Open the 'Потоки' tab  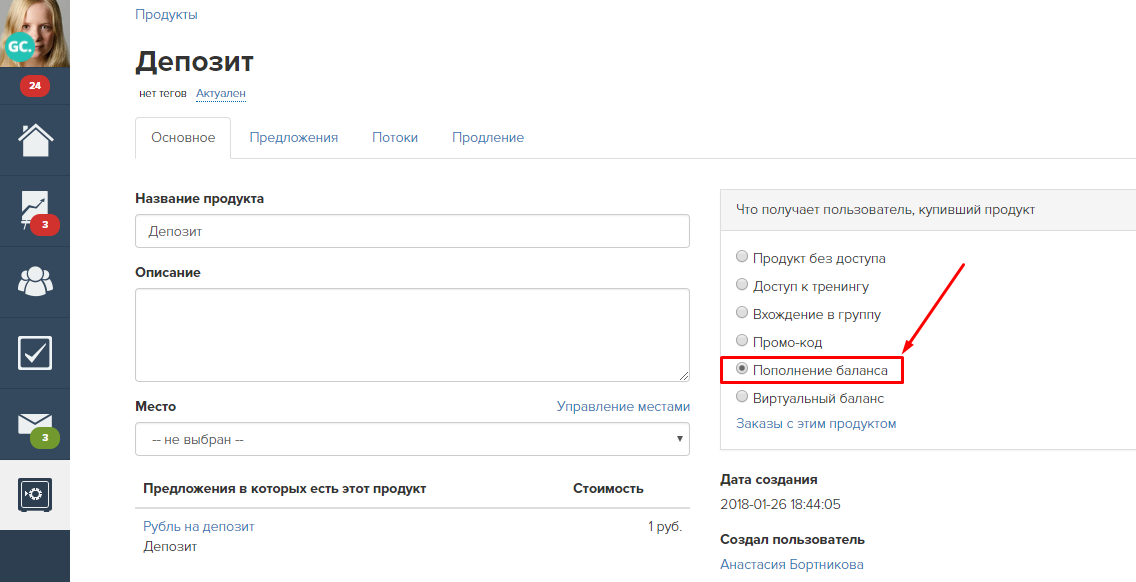(395, 138)
